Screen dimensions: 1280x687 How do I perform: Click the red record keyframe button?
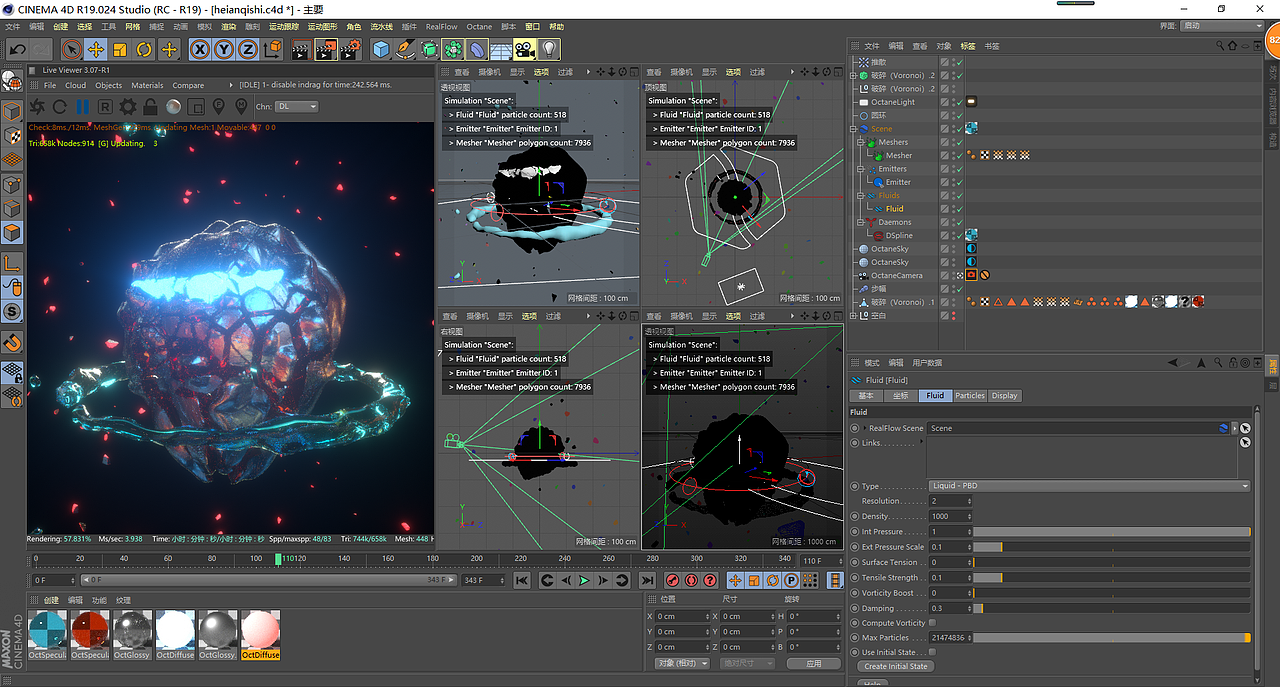coord(673,580)
